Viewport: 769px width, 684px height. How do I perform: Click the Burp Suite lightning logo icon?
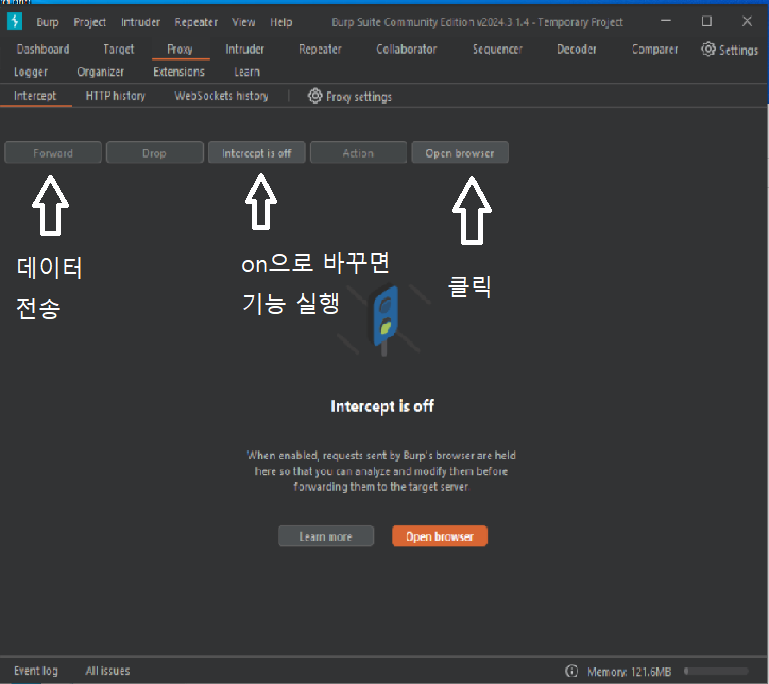pos(15,22)
